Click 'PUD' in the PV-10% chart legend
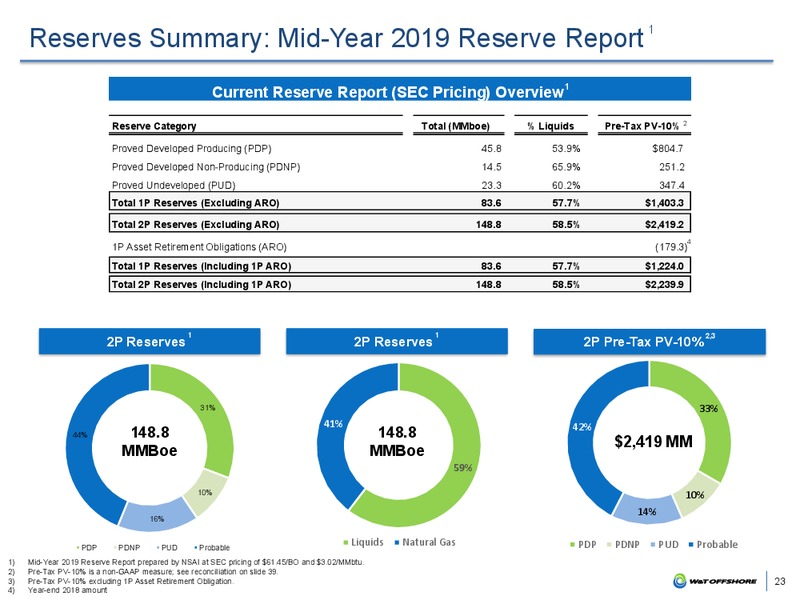This screenshot has height=600, width=800. (x=668, y=545)
